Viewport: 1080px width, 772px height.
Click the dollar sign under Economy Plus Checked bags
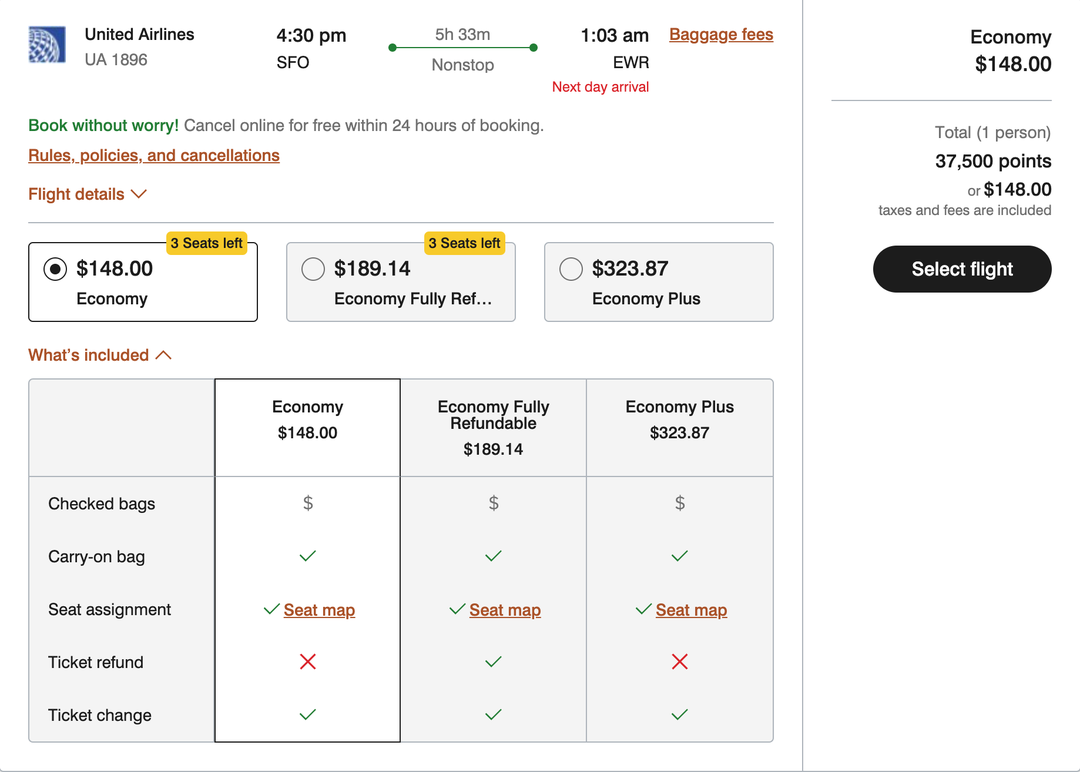coord(680,503)
